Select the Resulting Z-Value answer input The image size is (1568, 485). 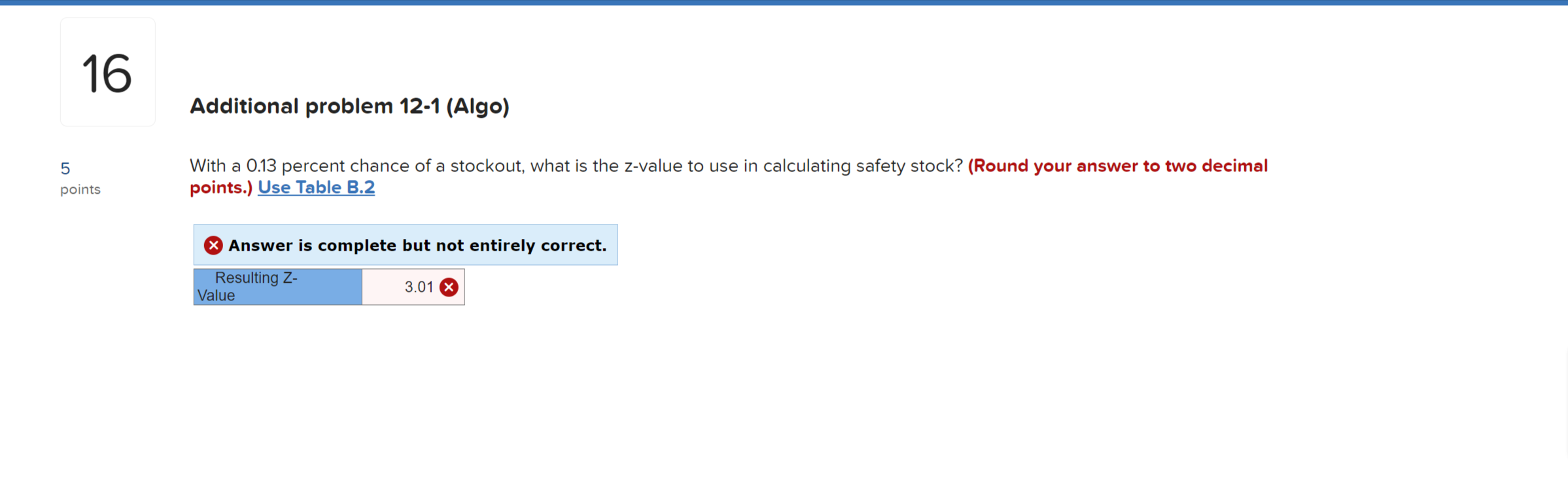pyautogui.click(x=413, y=286)
